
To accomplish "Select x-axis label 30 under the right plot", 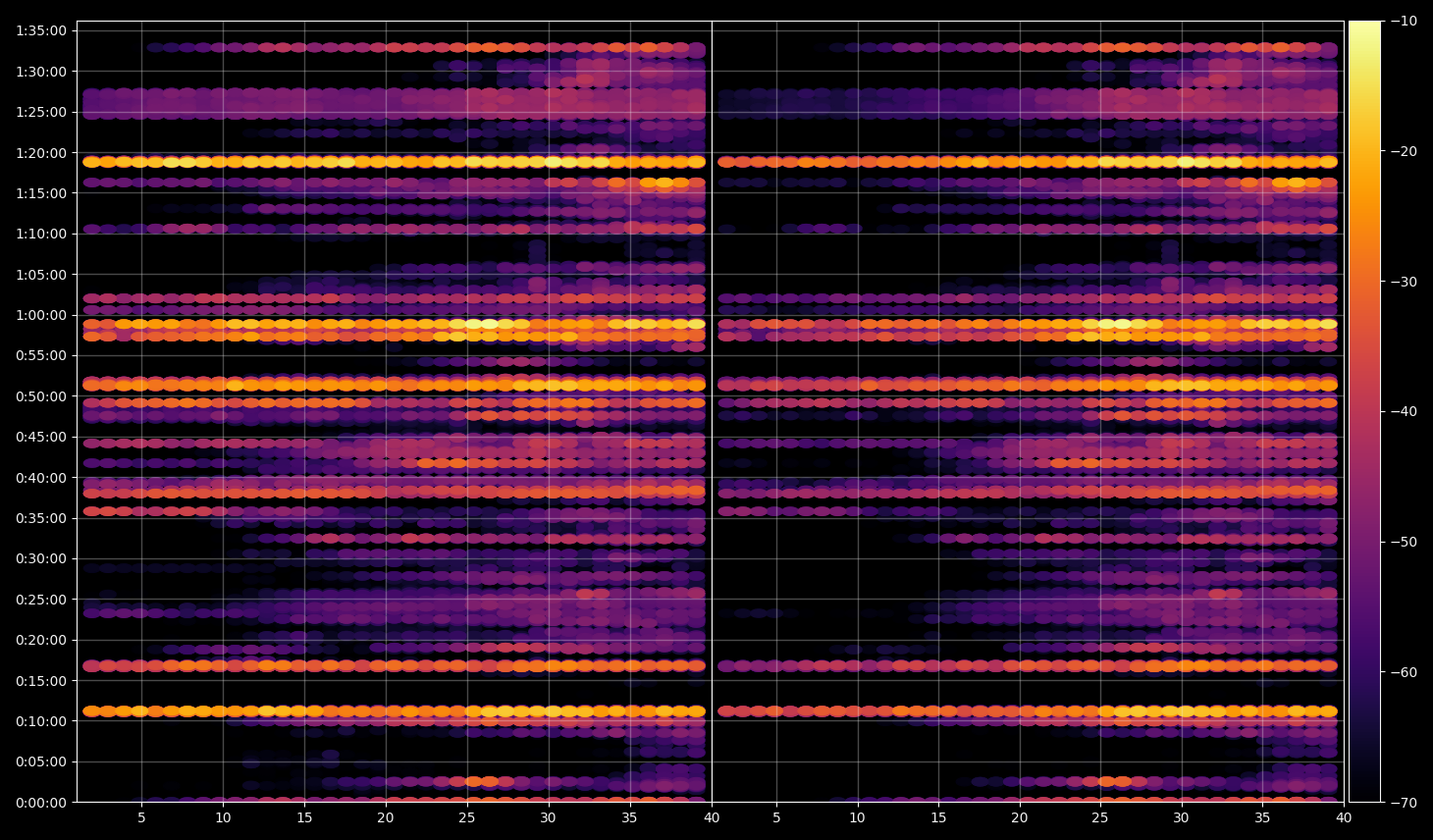I will point(1182,818).
